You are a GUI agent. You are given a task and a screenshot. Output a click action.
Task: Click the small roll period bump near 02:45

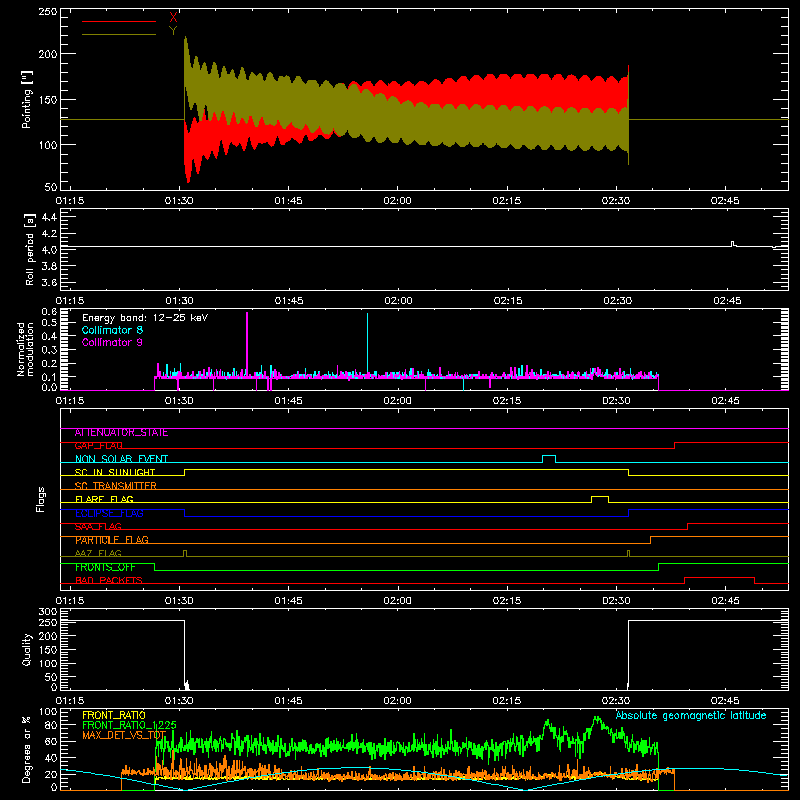coord(733,244)
